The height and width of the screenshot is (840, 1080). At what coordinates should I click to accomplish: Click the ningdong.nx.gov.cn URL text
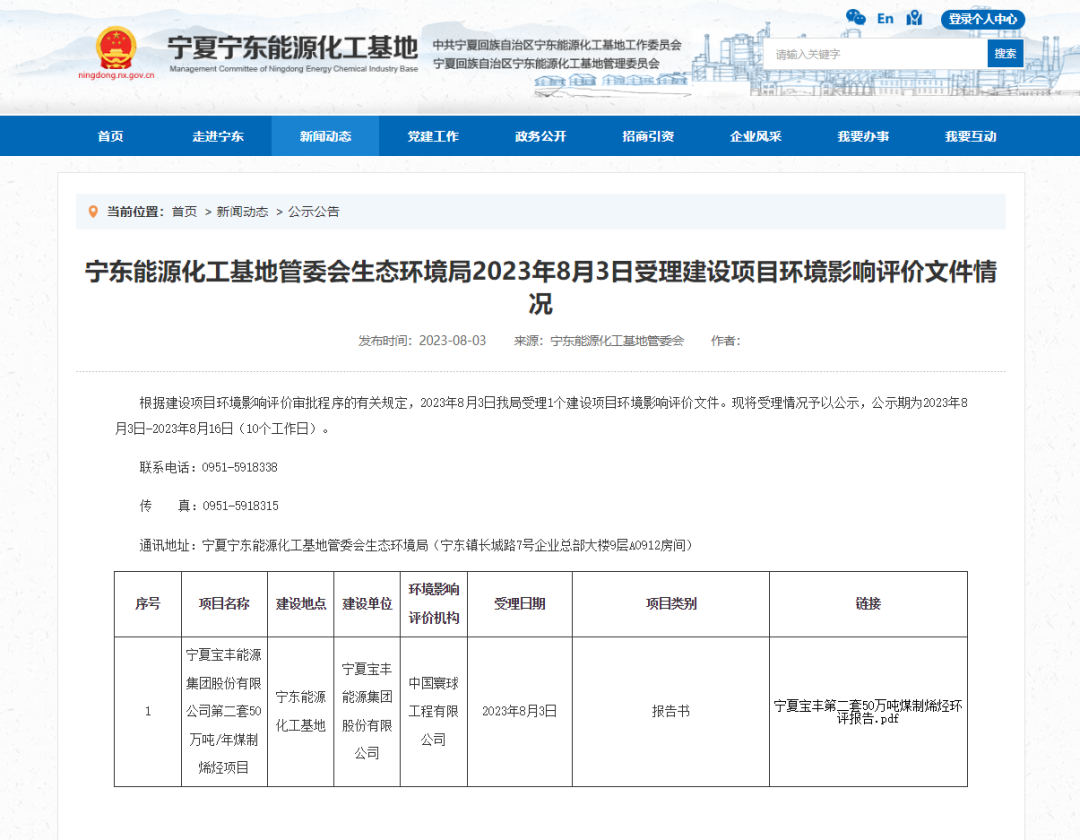pyautogui.click(x=116, y=75)
